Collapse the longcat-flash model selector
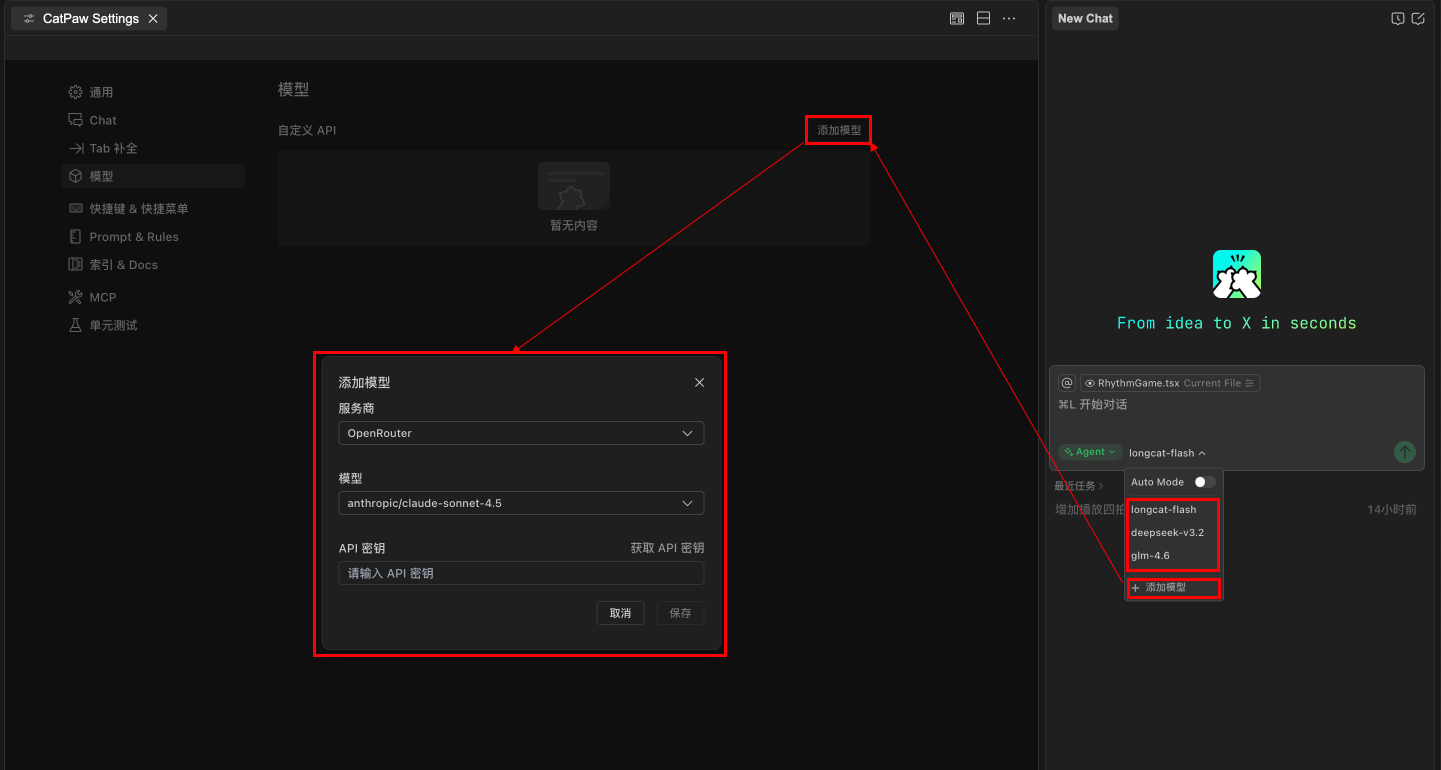This screenshot has height=770, width=1441. click(x=1167, y=453)
